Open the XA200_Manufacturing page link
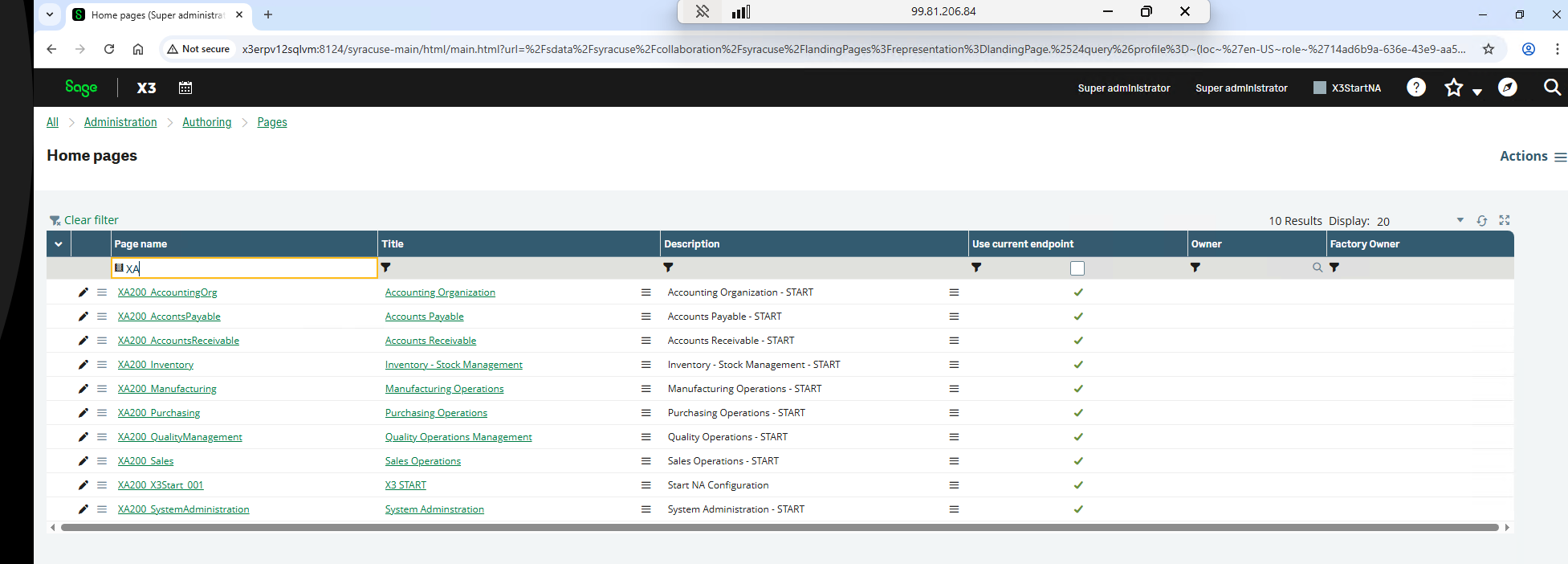Image resolution: width=1568 pixels, height=564 pixels. coord(167,389)
